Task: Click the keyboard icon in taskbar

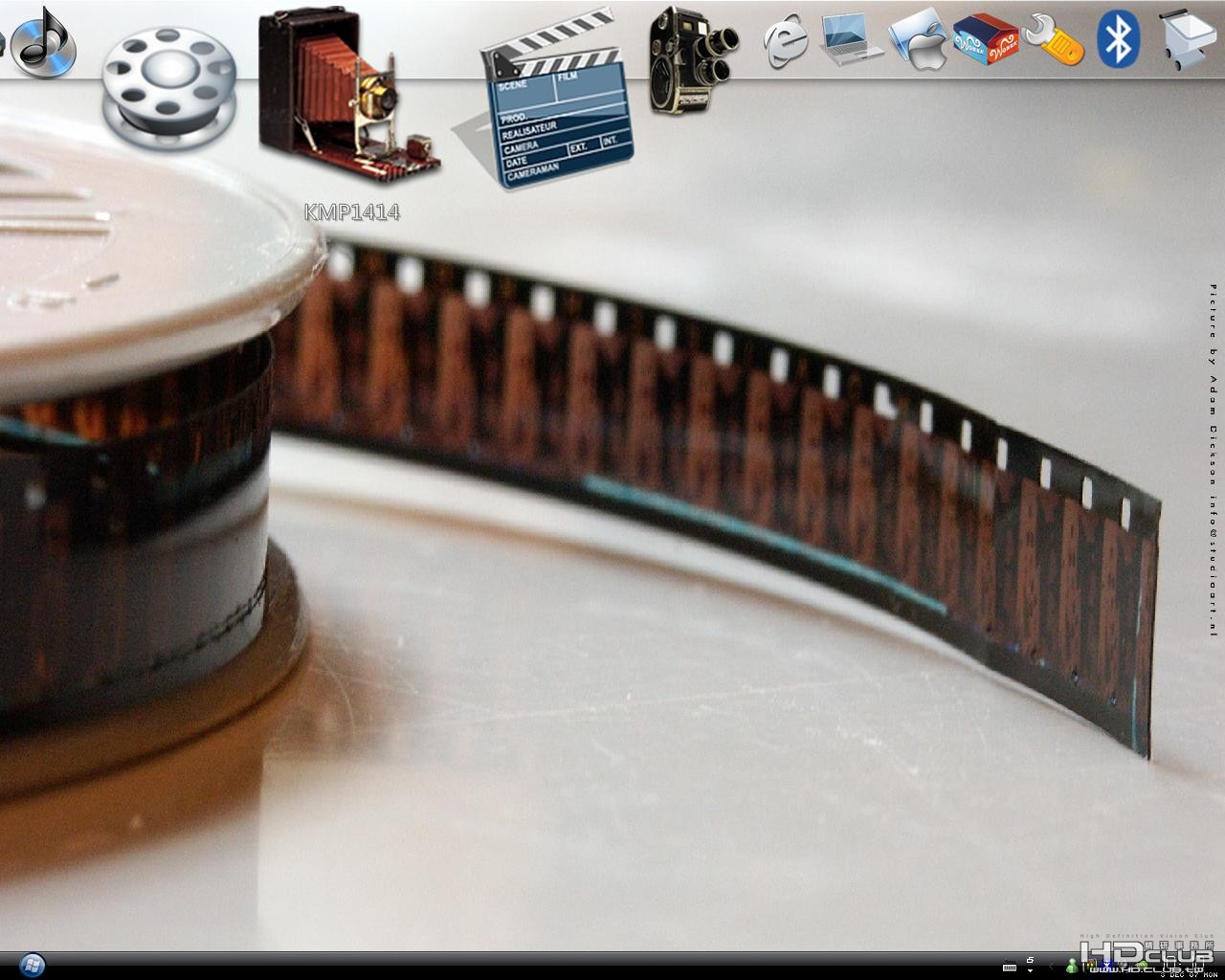Action: tap(1010, 968)
